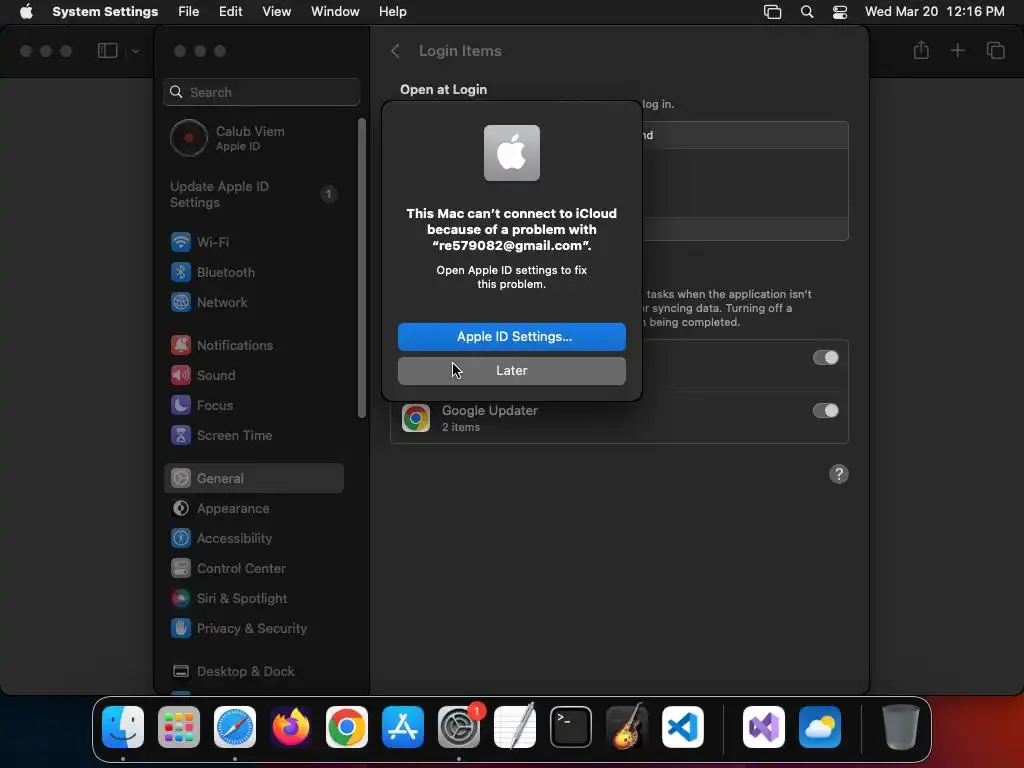The height and width of the screenshot is (768, 1024).
Task: Open the Edit menu
Action: [231, 12]
